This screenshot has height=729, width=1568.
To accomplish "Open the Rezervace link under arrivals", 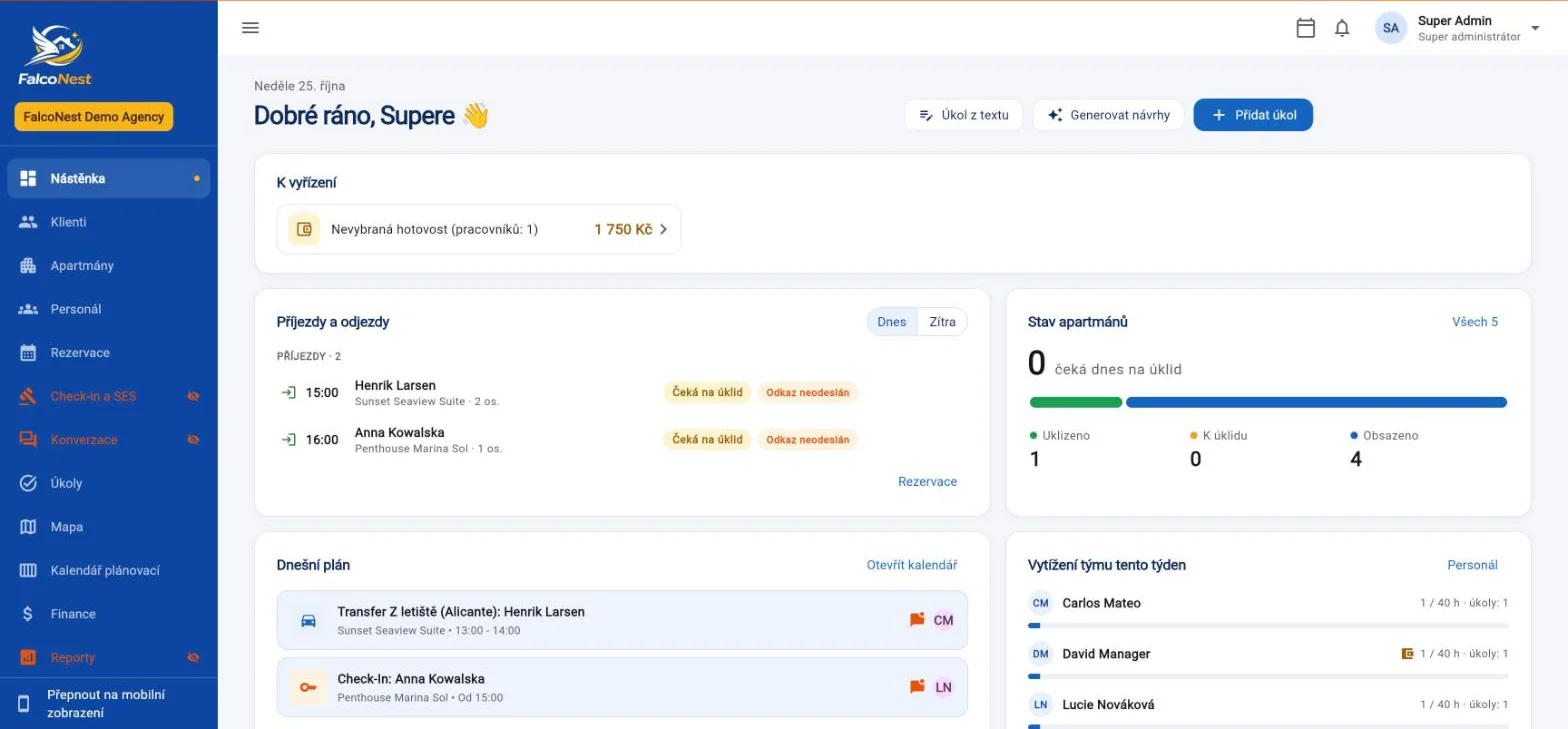I will [x=927, y=482].
